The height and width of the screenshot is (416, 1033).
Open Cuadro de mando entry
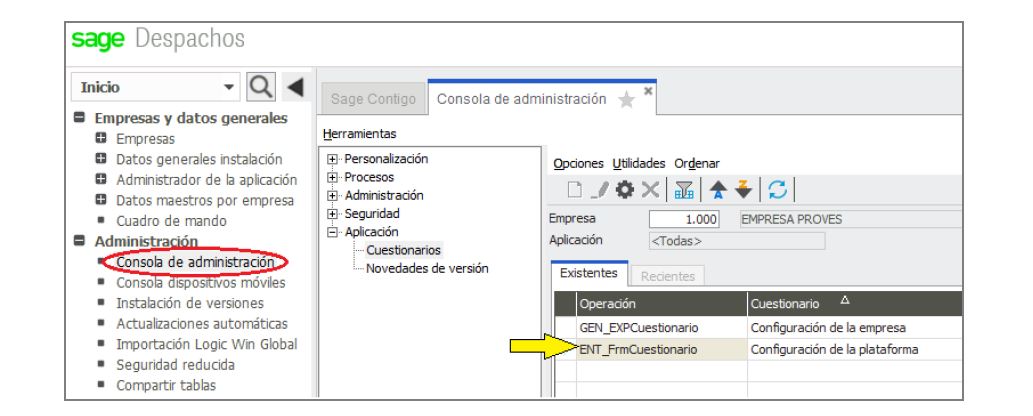pos(171,221)
